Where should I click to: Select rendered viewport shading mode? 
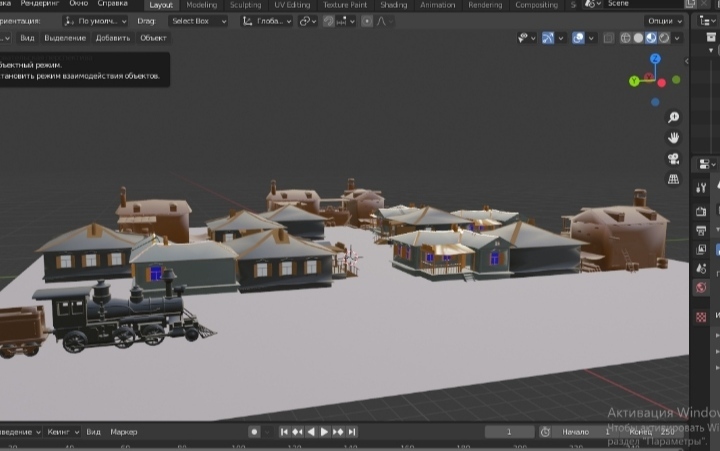pyautogui.click(x=665, y=38)
